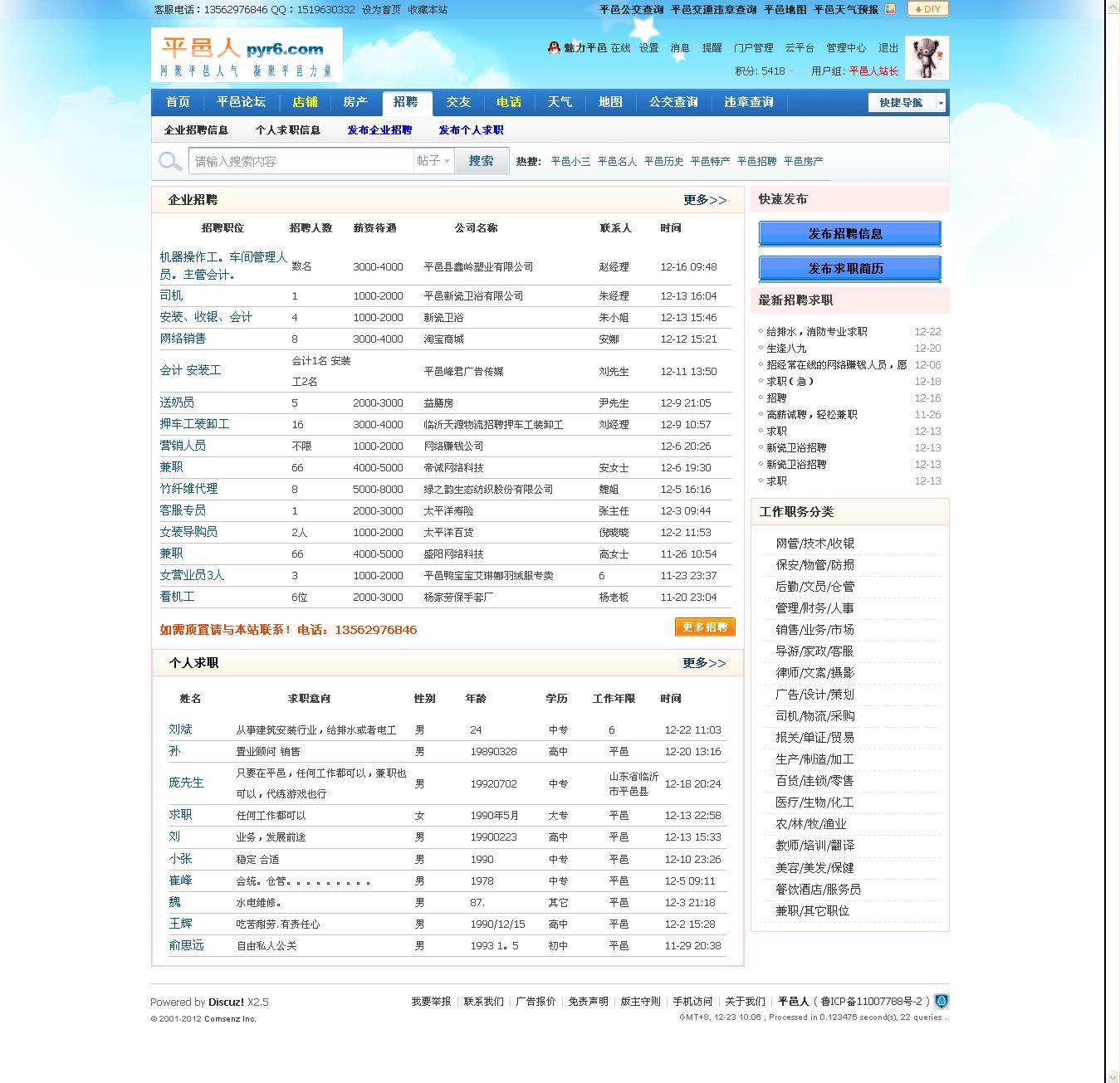Screen dimensions: 1120x1083
Task: Click the orange 更多招聘 button
Action: click(705, 627)
